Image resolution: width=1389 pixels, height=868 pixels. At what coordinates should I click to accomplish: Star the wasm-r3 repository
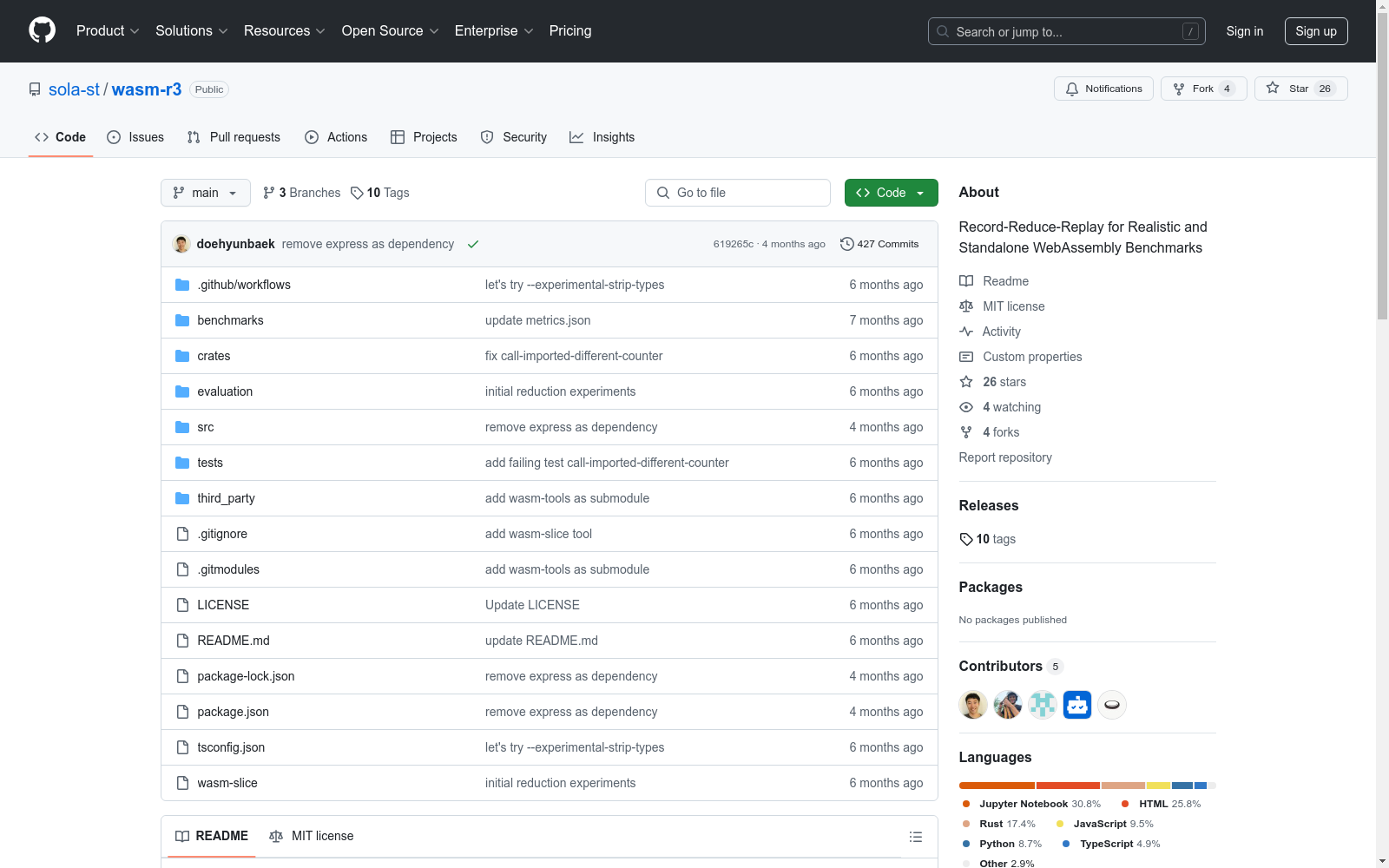coord(1300,89)
